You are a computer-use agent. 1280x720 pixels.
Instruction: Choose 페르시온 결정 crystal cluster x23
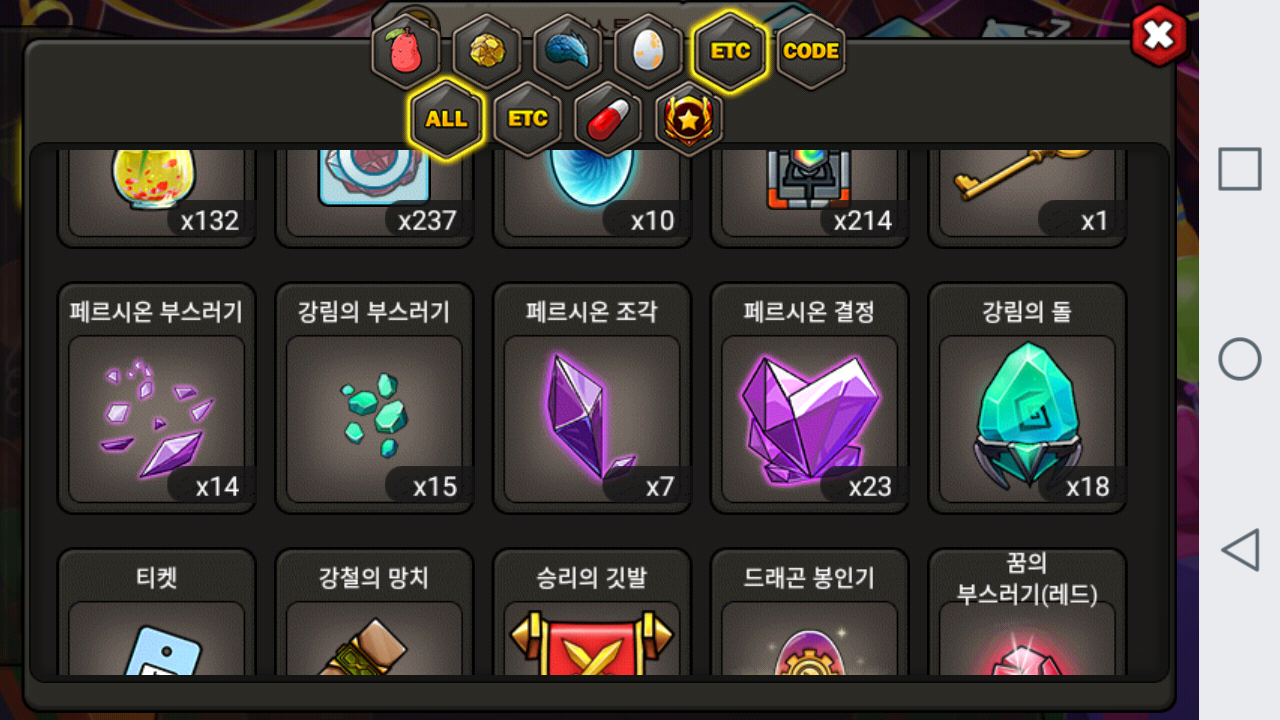coord(810,398)
